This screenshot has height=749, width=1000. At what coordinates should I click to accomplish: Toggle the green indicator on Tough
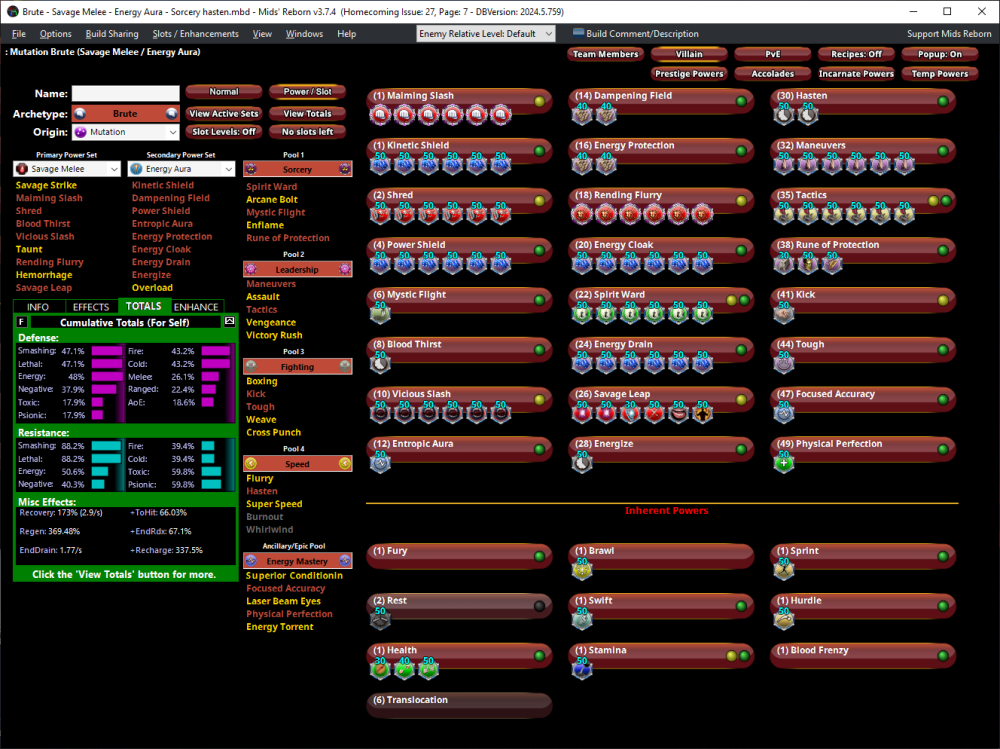tap(943, 350)
